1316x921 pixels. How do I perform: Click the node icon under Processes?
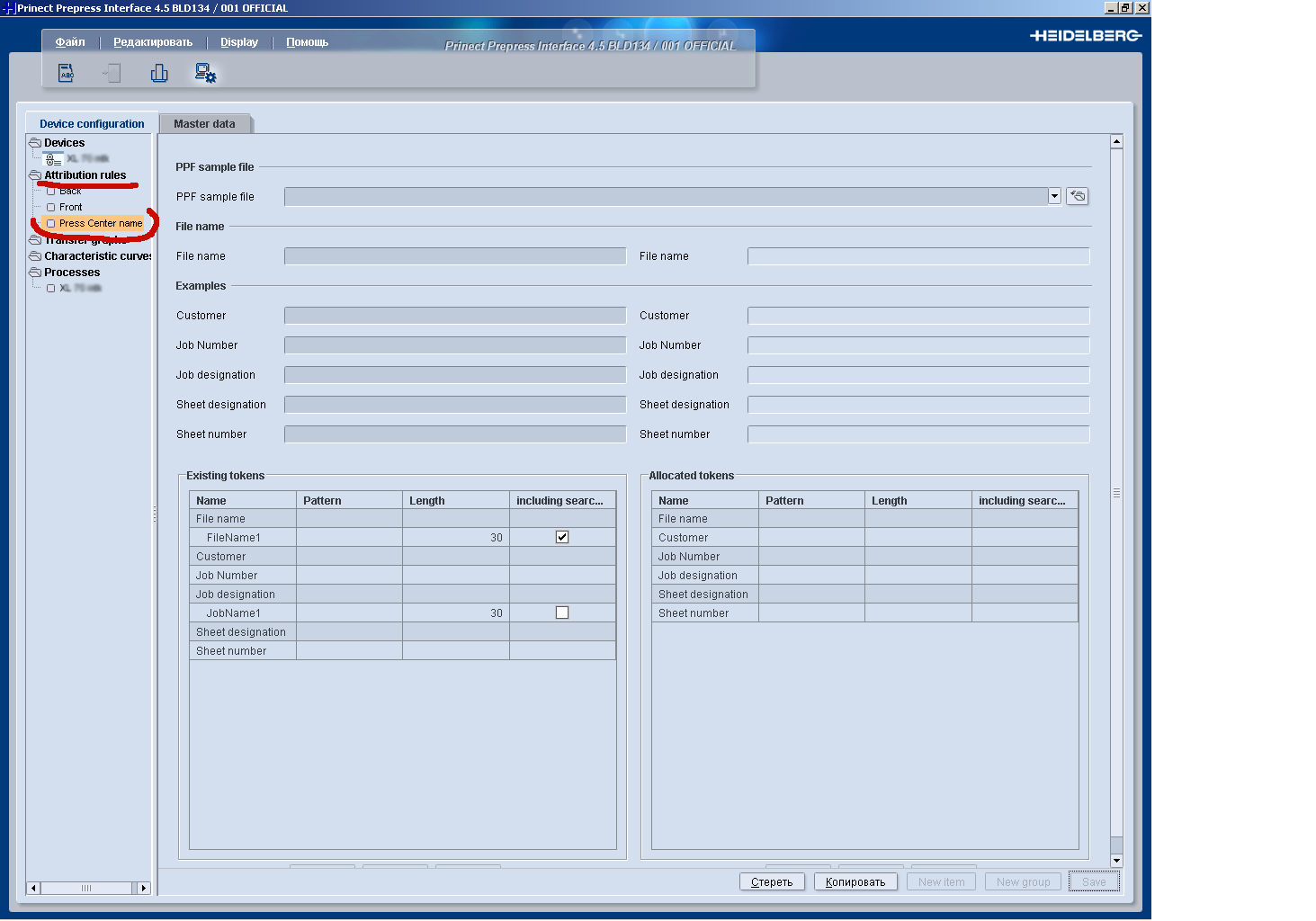[x=51, y=289]
